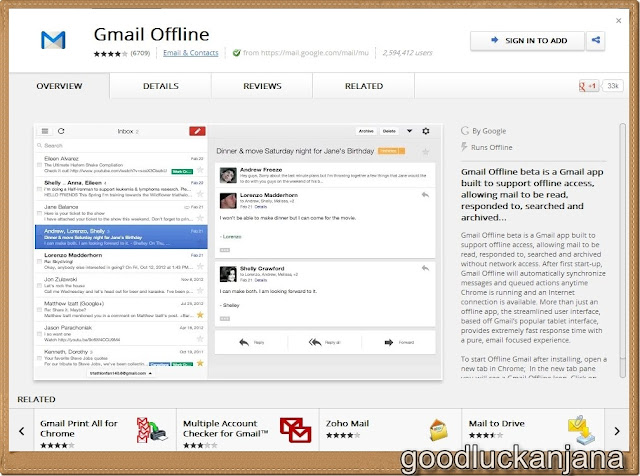640x476 pixels.
Task: Open the dropdown arrow beside Delete
Action: (409, 131)
